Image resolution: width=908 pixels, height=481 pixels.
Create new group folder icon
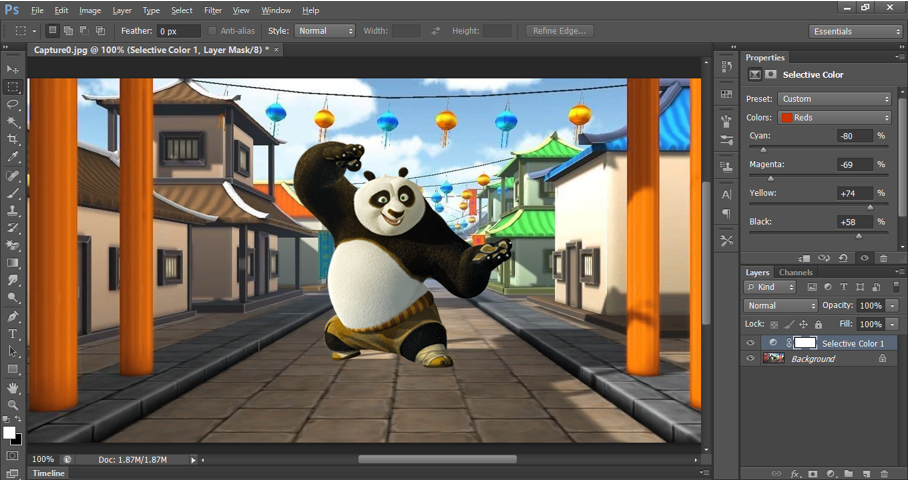click(x=848, y=473)
